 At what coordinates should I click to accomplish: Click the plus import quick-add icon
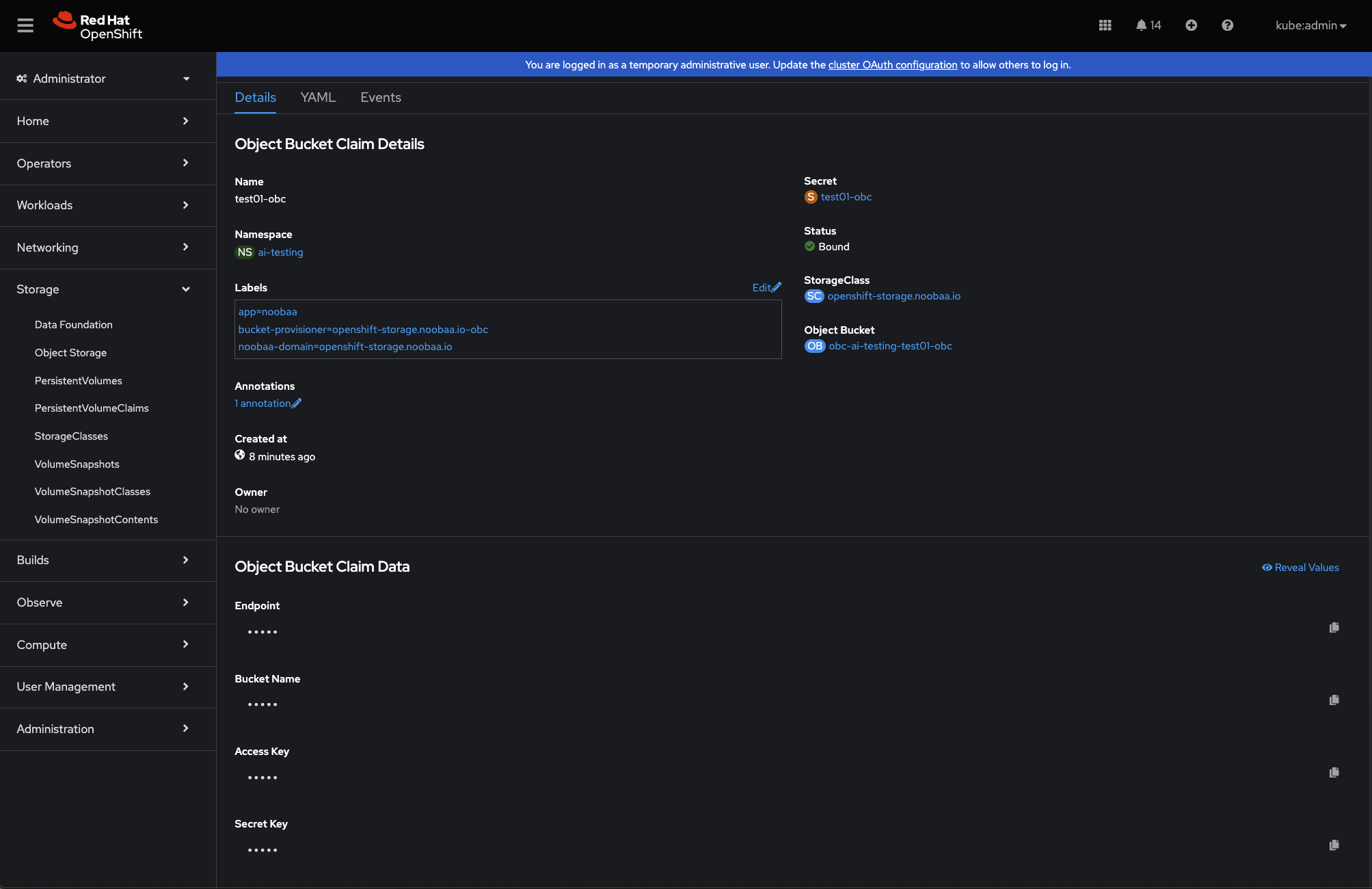tap(1191, 25)
